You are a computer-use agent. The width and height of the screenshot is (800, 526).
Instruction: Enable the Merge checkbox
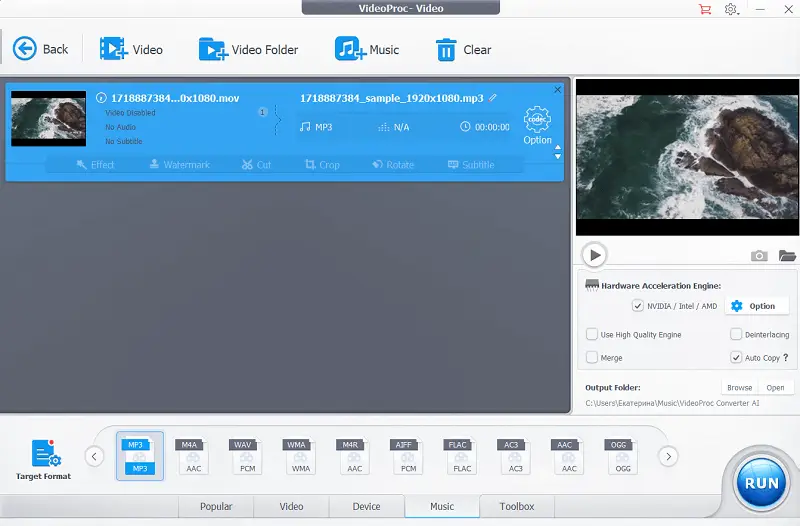click(592, 357)
